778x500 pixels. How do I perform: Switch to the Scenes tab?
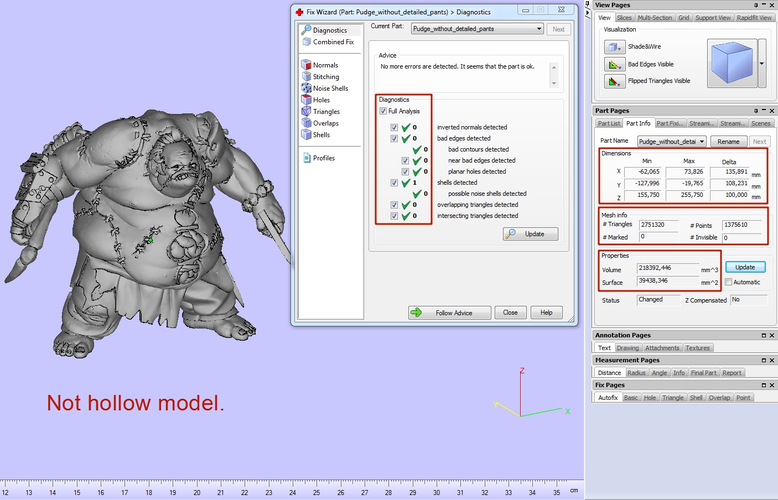pyautogui.click(x=761, y=124)
